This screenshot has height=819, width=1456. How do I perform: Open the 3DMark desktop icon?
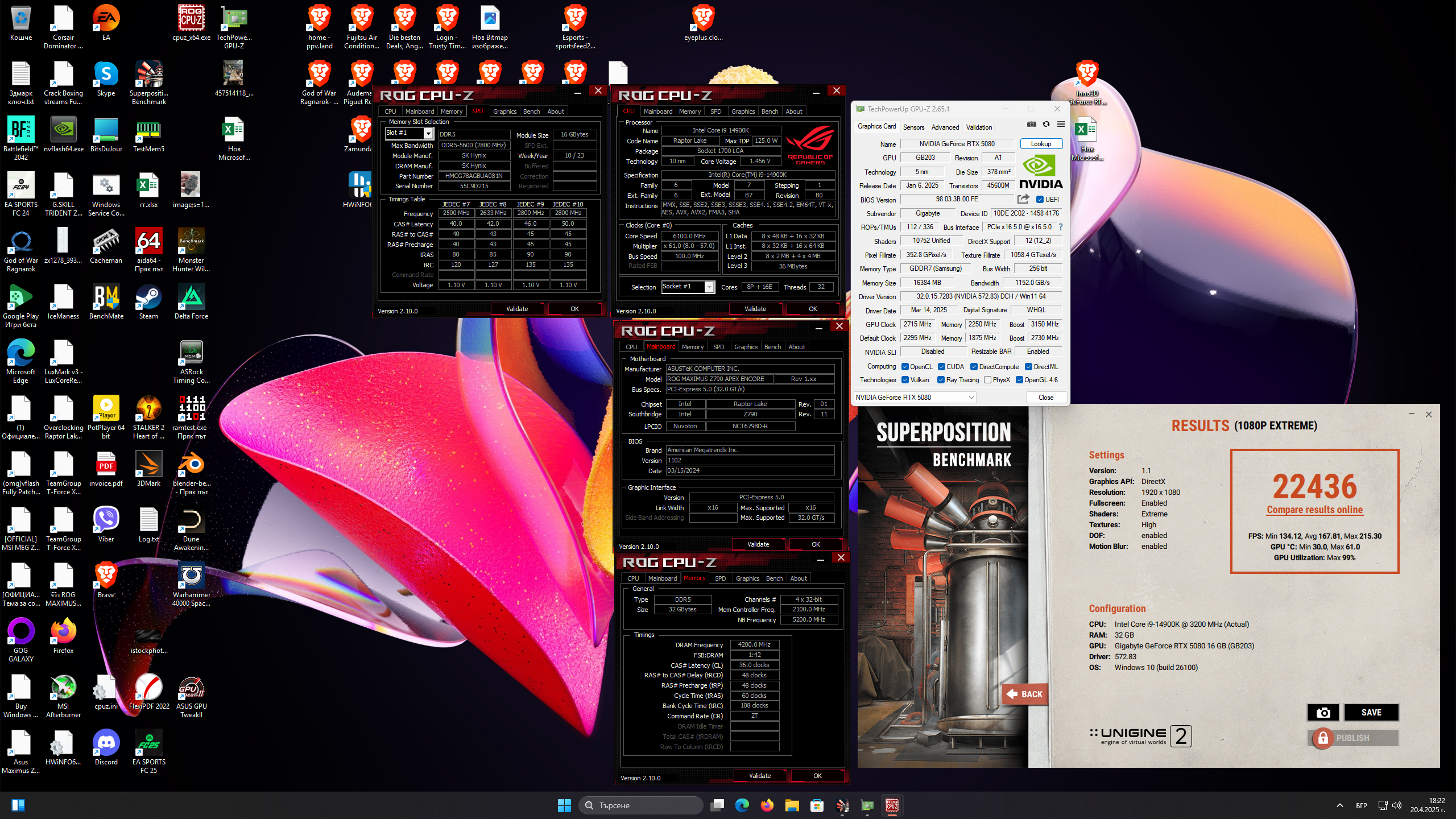click(148, 470)
